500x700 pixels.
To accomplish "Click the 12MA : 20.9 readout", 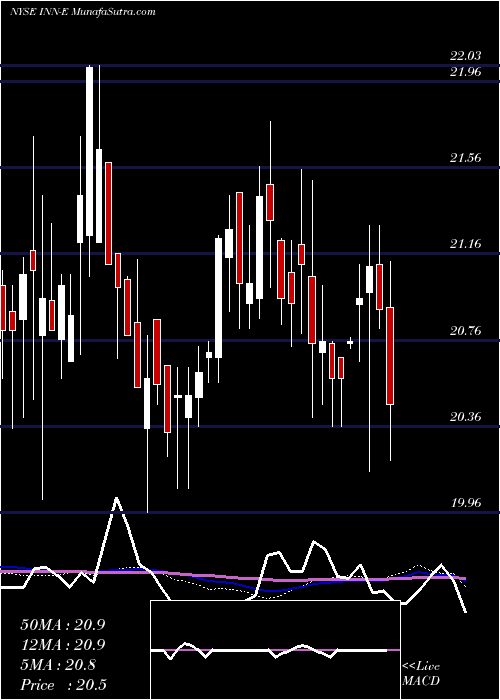I will pyautogui.click(x=62, y=645).
